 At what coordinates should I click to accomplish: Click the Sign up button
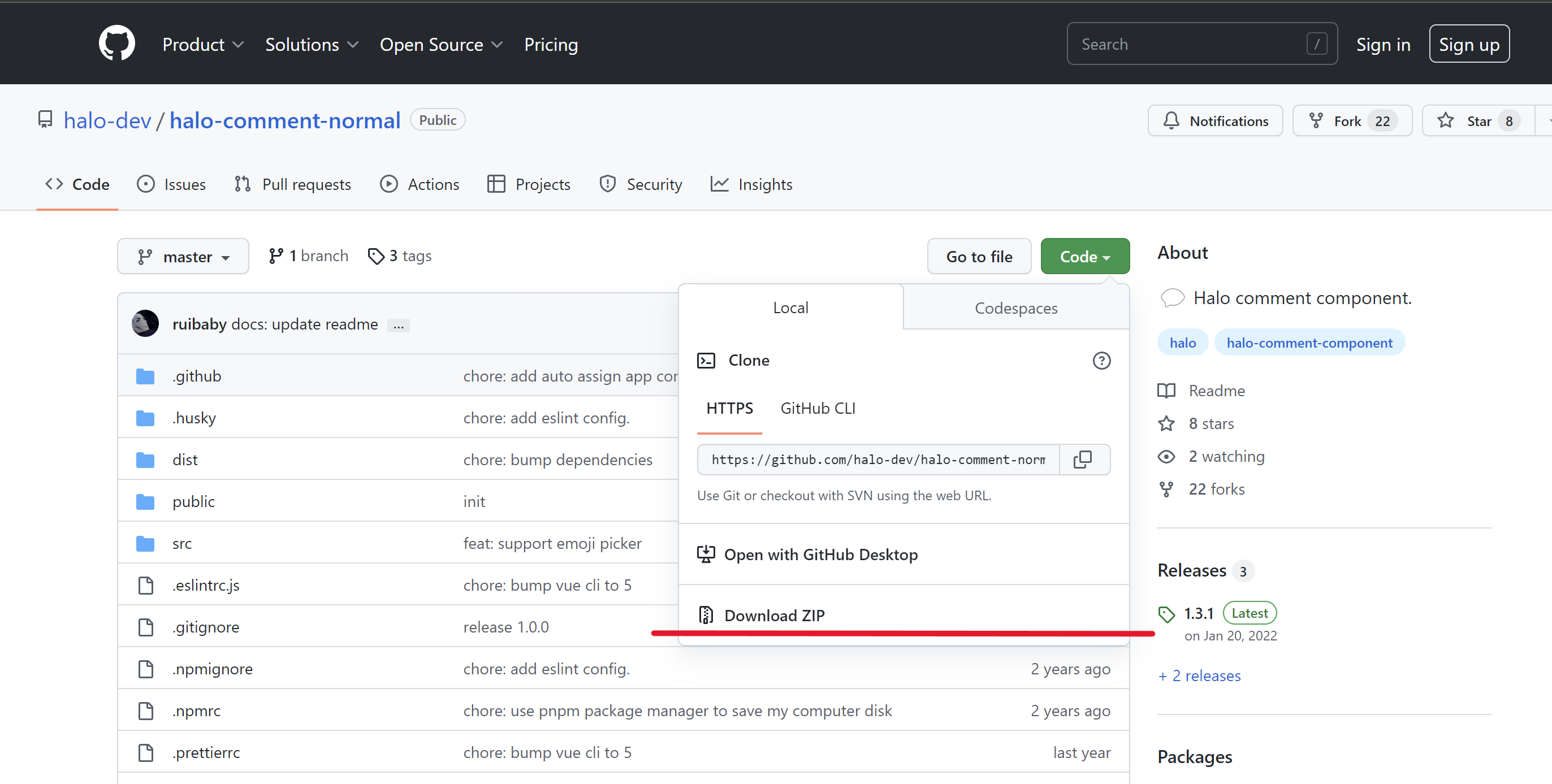point(1468,44)
